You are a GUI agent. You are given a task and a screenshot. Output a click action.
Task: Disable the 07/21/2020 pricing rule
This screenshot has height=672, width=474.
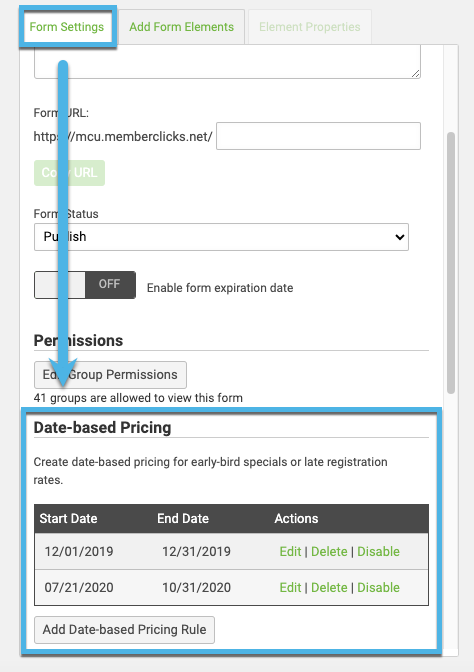378,588
